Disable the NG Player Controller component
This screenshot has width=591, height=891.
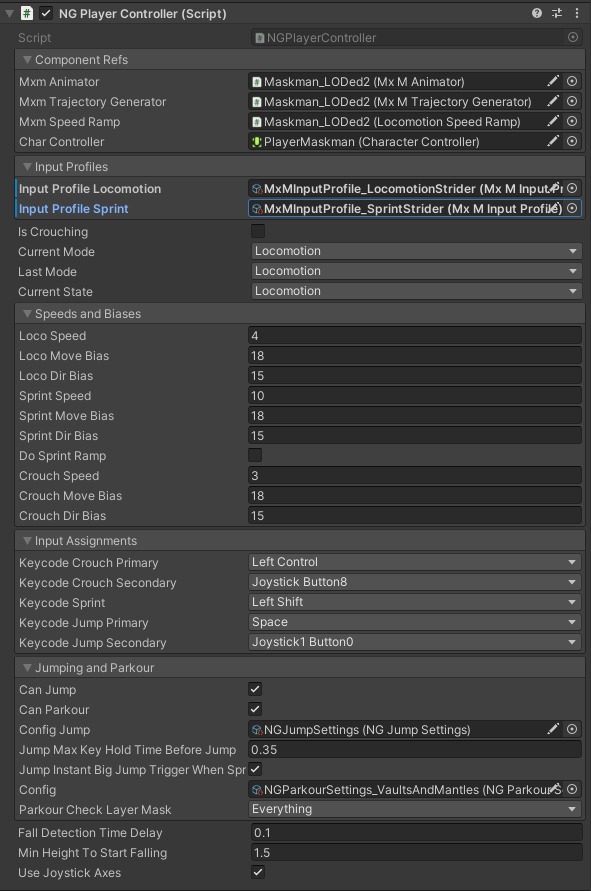pos(44,13)
